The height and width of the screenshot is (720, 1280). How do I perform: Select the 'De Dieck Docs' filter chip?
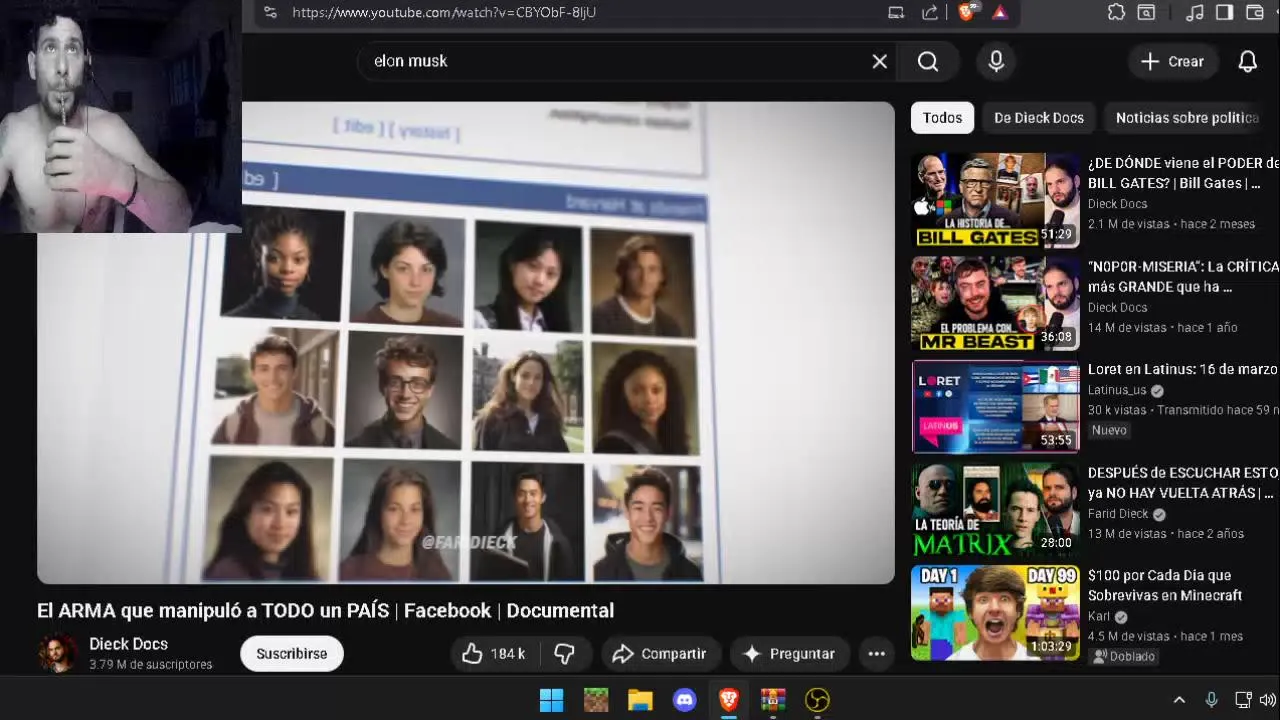(1039, 118)
